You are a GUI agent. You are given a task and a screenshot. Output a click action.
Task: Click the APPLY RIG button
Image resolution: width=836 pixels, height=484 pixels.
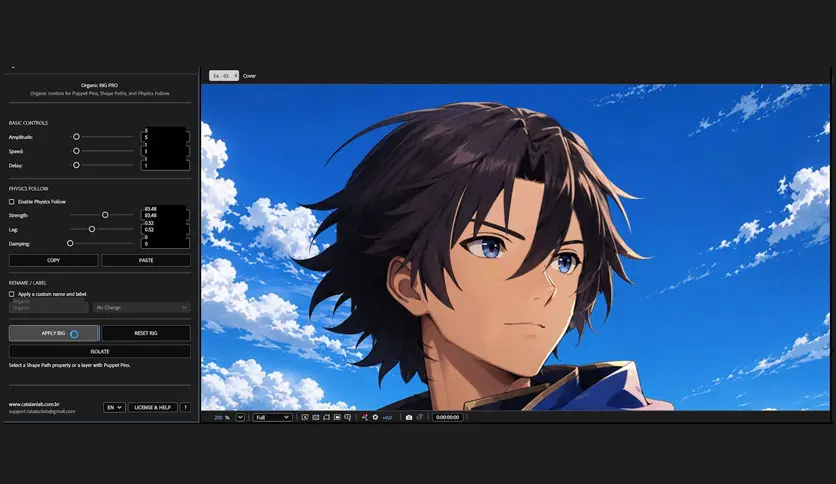click(53, 333)
